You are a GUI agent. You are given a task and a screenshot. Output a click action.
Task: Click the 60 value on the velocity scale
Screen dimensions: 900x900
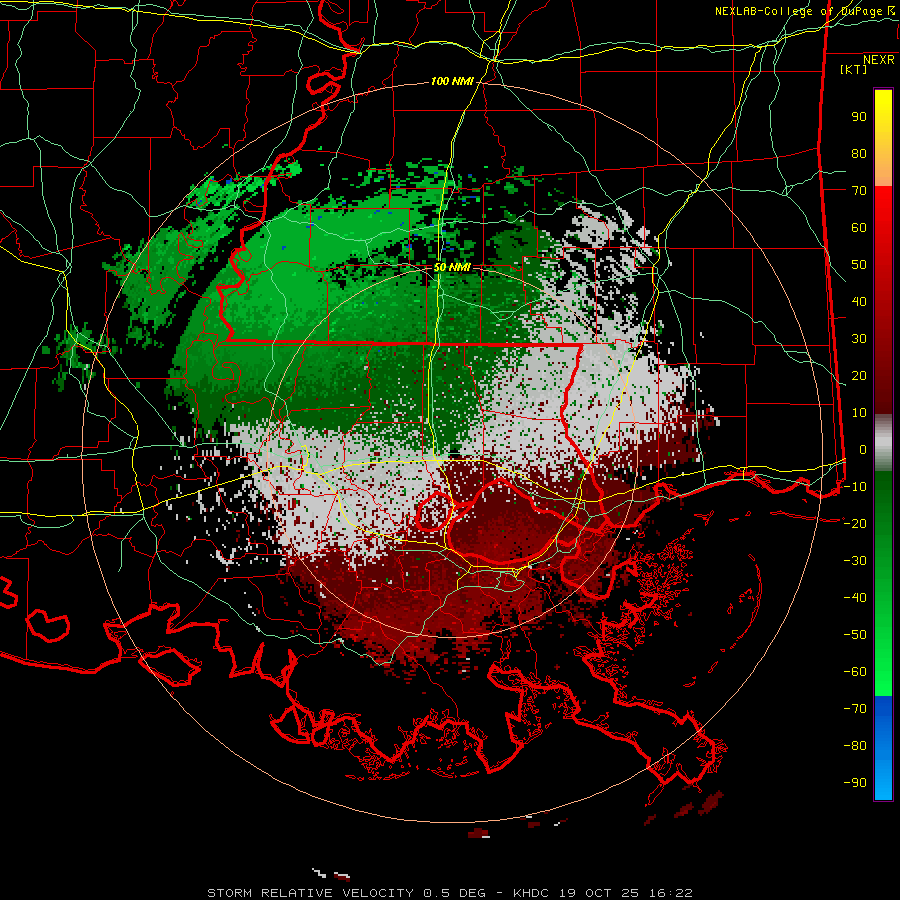tap(859, 228)
